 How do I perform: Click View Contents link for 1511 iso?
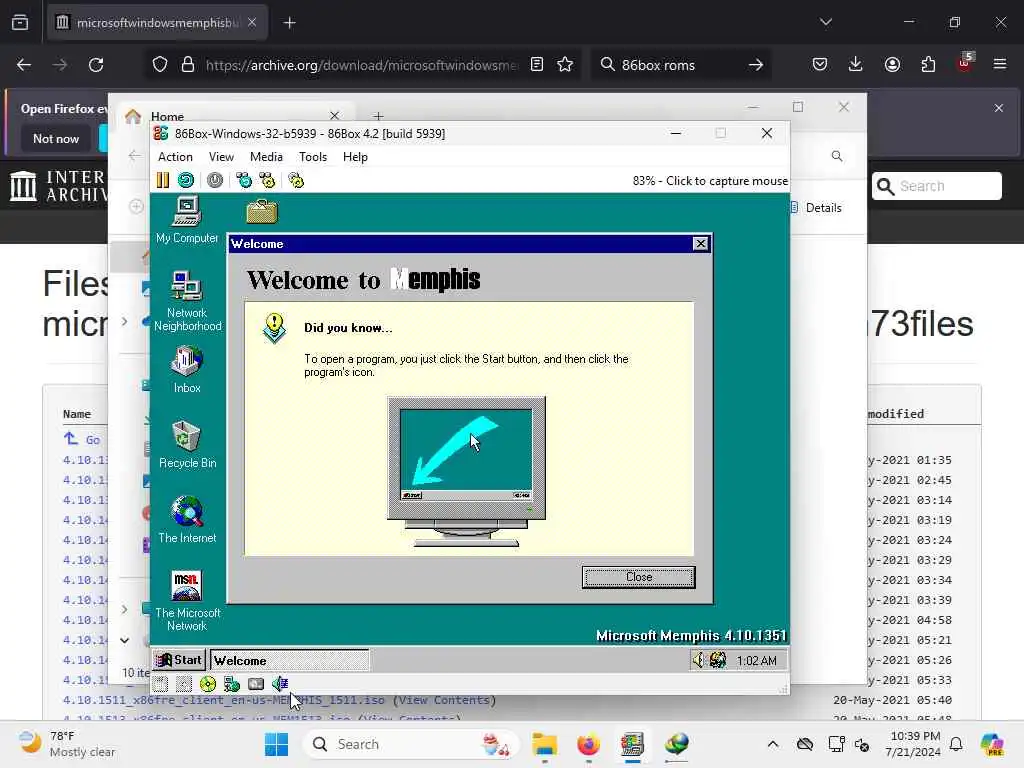(x=444, y=699)
